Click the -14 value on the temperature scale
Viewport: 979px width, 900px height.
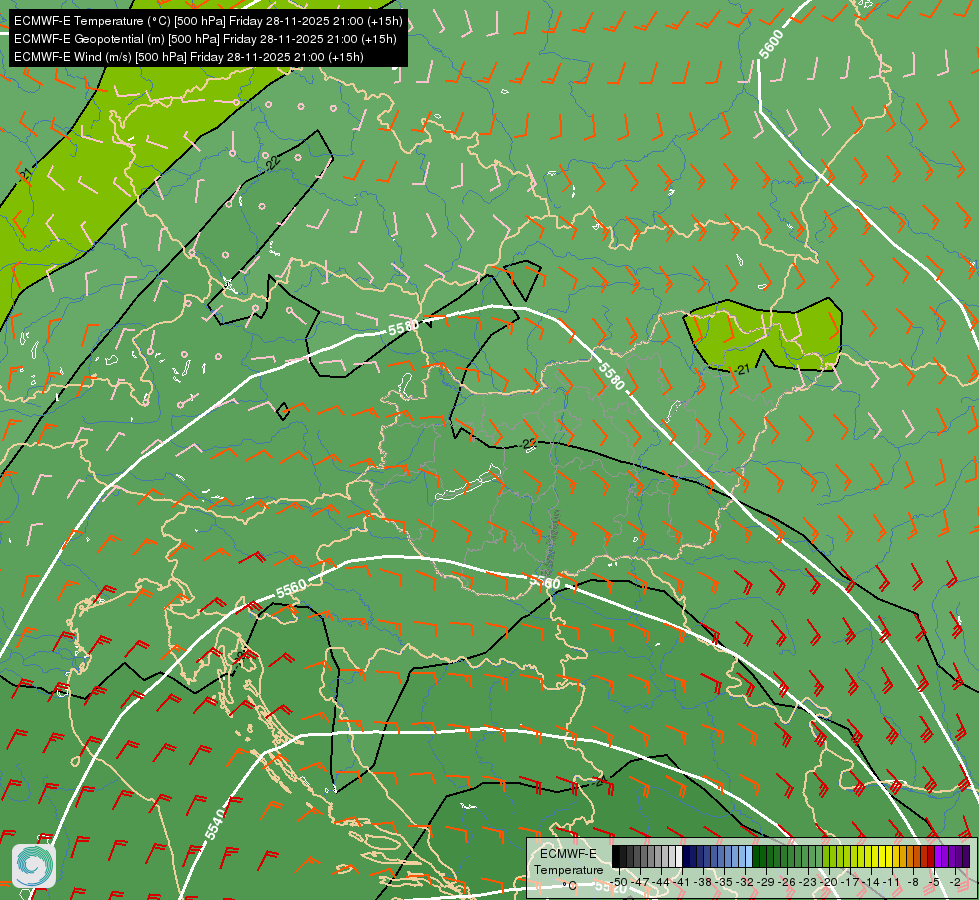pyautogui.click(x=871, y=882)
